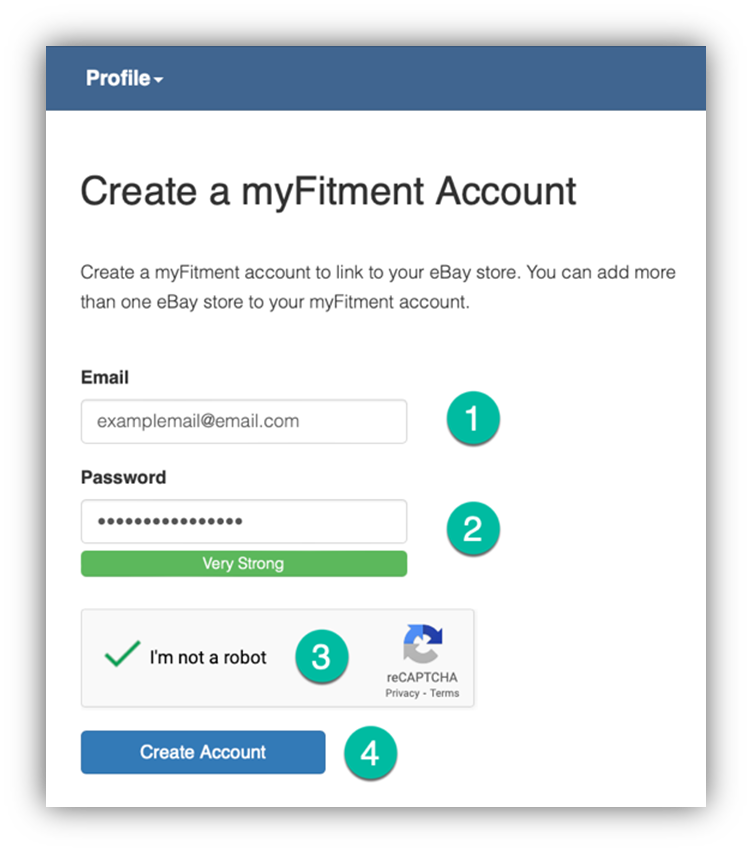
Task: Click the Email input field
Action: click(244, 421)
